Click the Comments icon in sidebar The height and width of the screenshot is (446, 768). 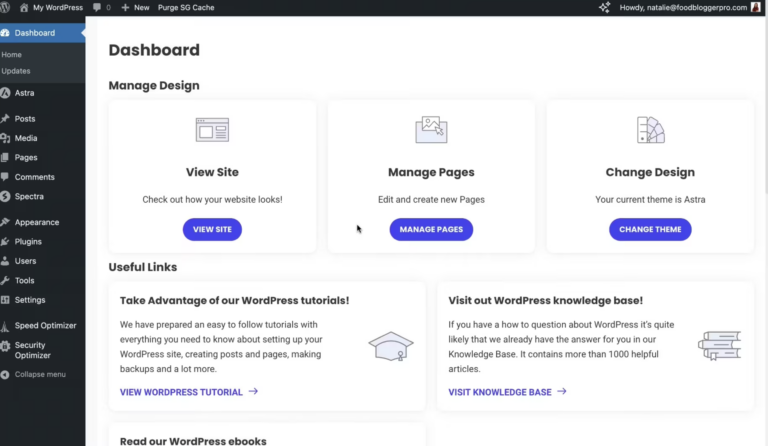pos(5,177)
